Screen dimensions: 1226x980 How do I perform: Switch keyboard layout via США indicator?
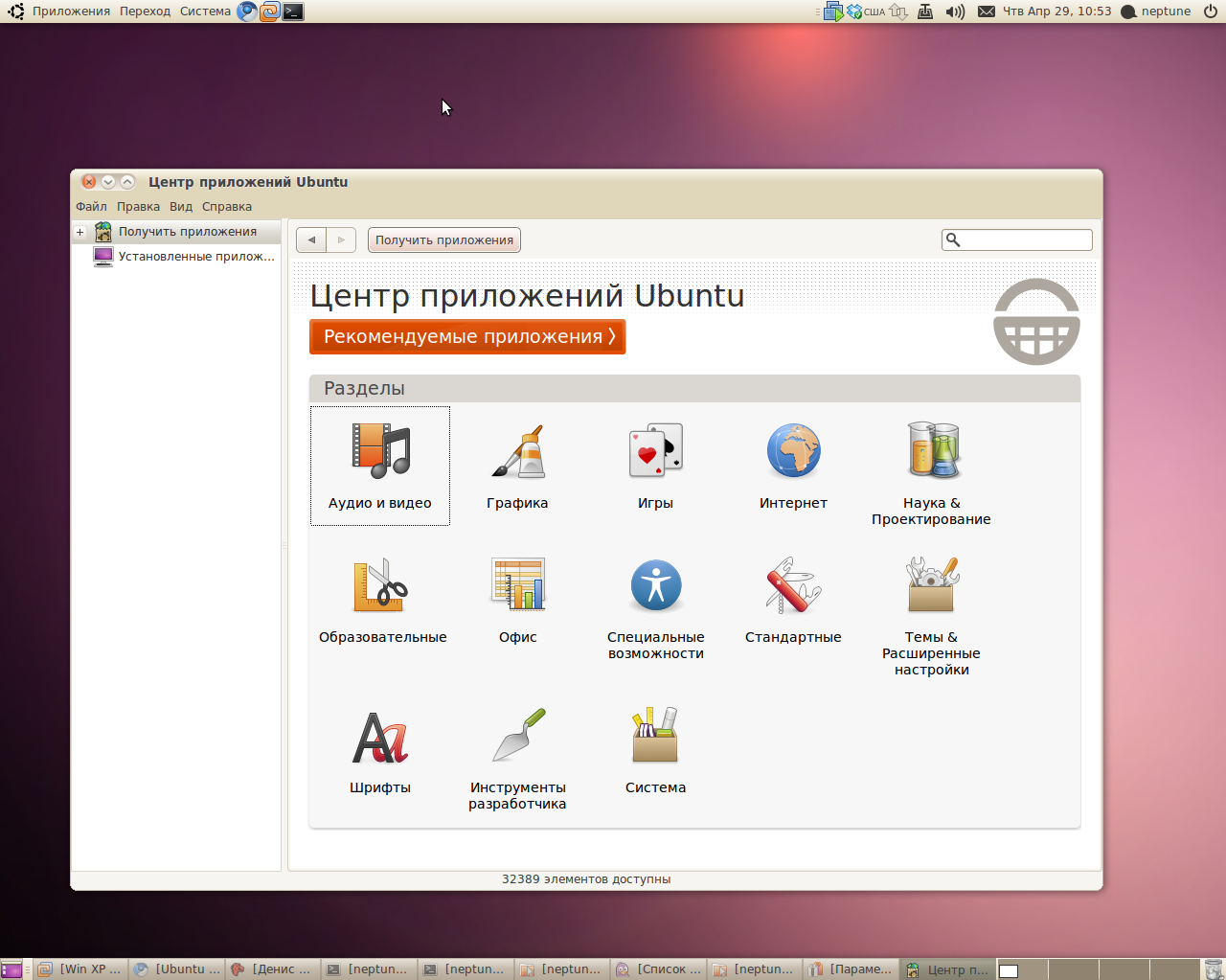tap(874, 11)
